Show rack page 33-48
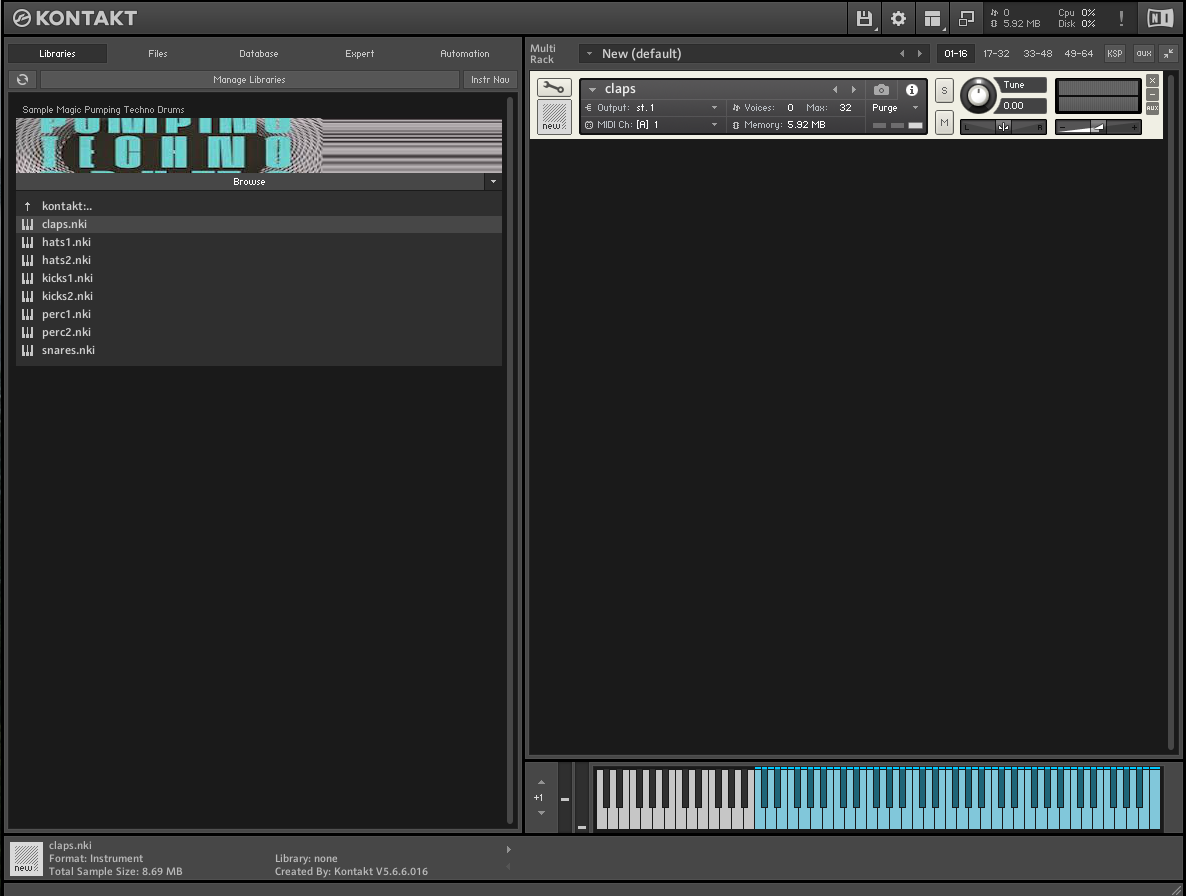The image size is (1186, 896). 1038,54
